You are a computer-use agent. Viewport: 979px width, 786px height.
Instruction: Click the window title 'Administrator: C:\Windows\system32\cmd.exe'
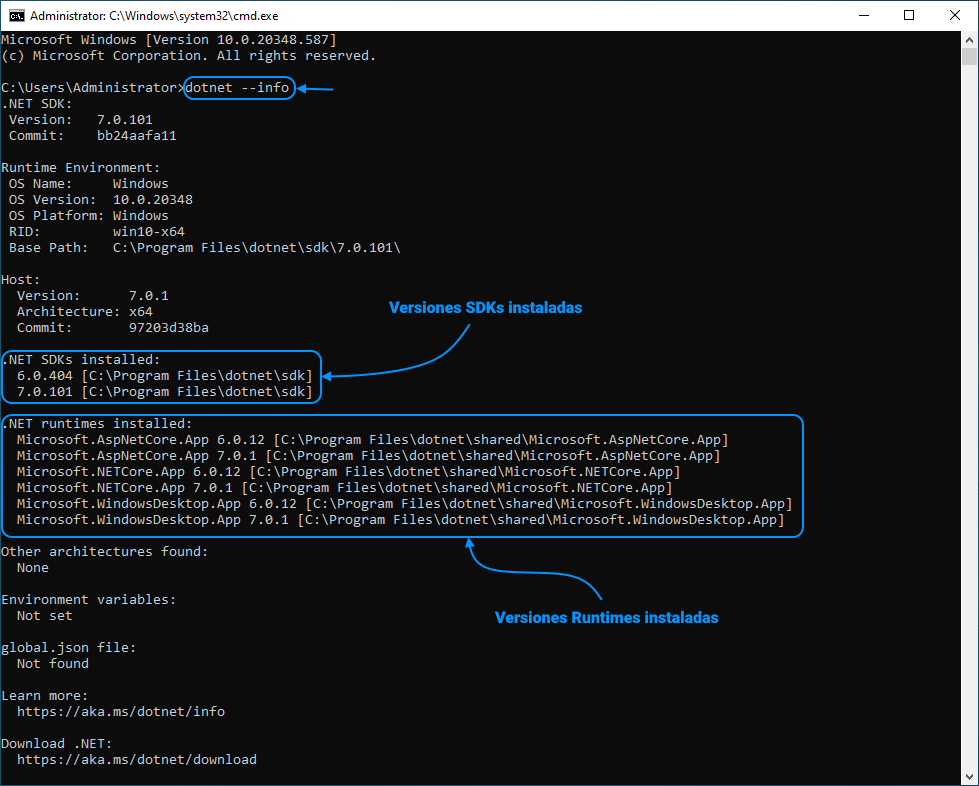pos(154,16)
